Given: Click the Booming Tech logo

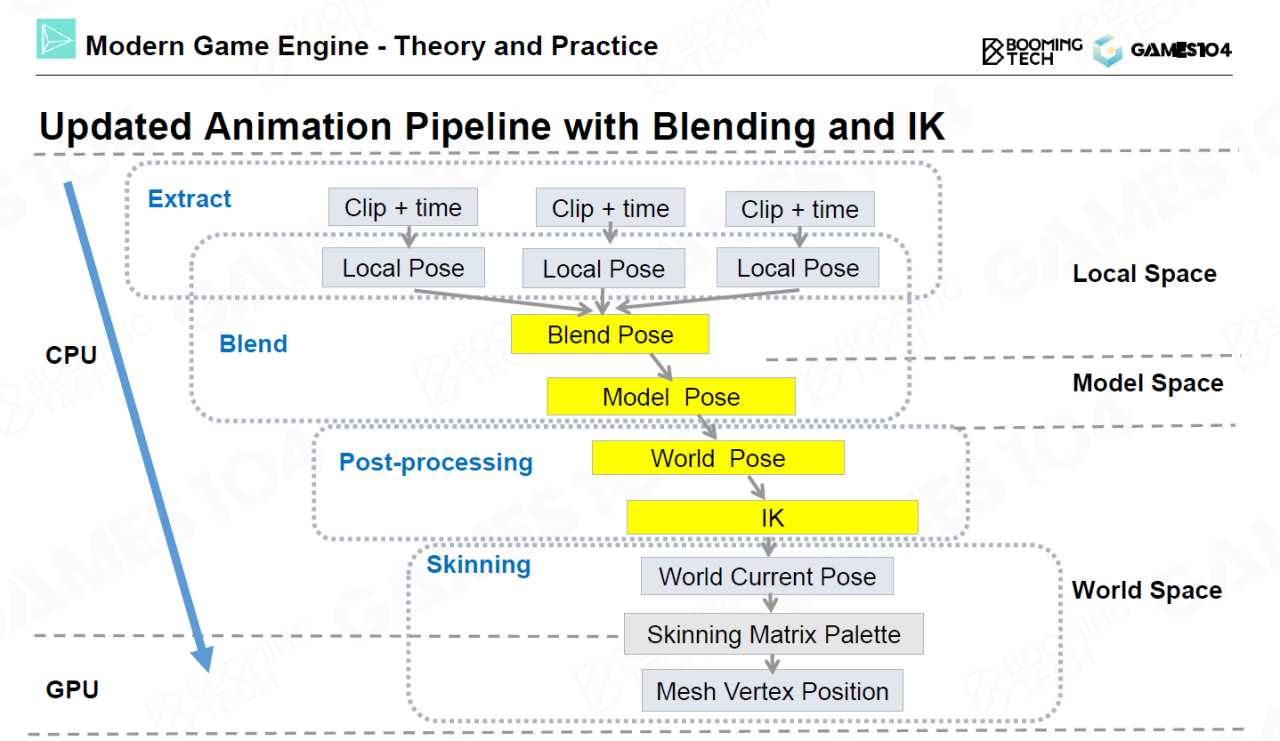Looking at the screenshot, I should click(1031, 51).
